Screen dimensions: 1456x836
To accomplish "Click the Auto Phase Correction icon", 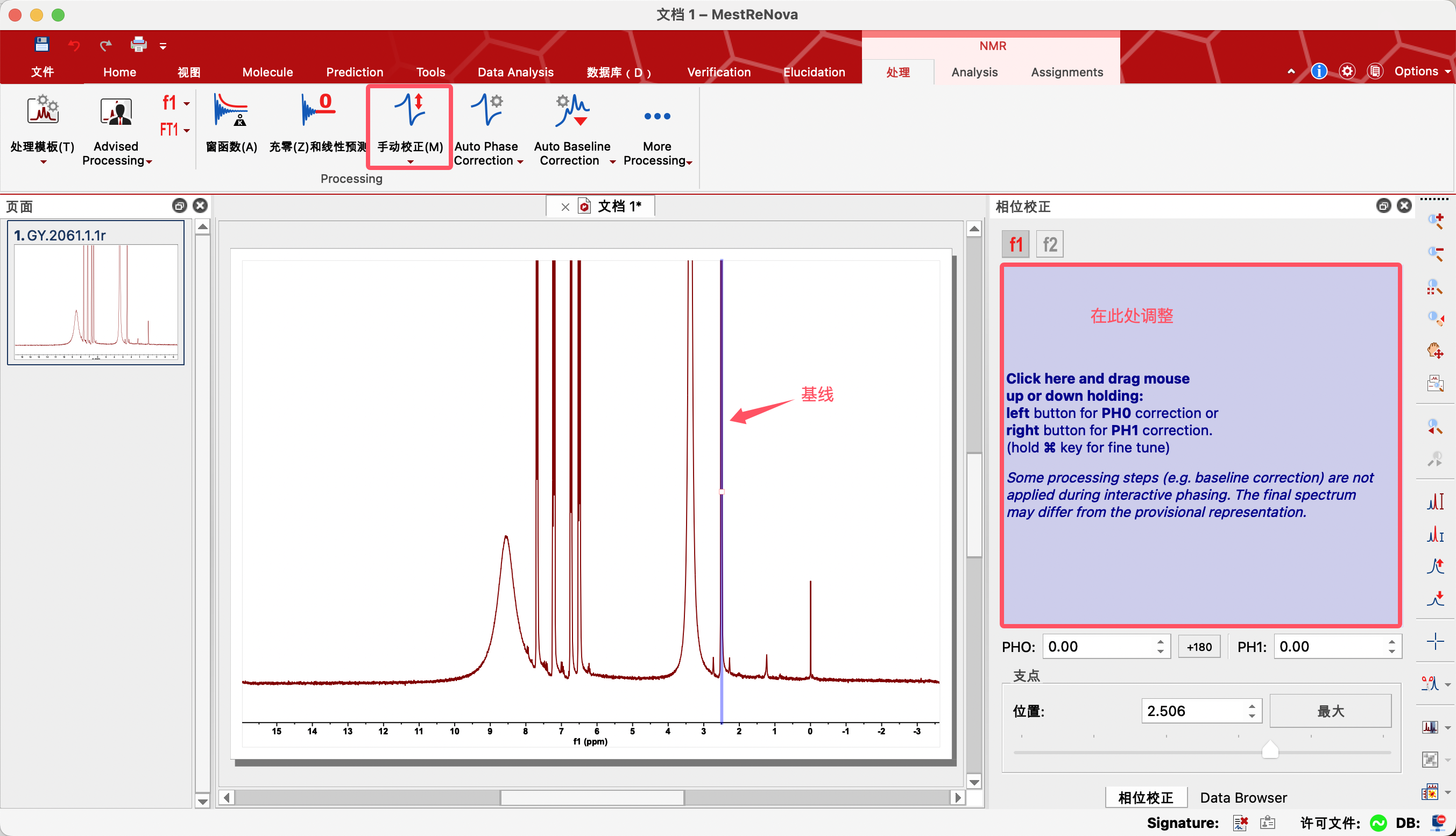I will pos(486,111).
